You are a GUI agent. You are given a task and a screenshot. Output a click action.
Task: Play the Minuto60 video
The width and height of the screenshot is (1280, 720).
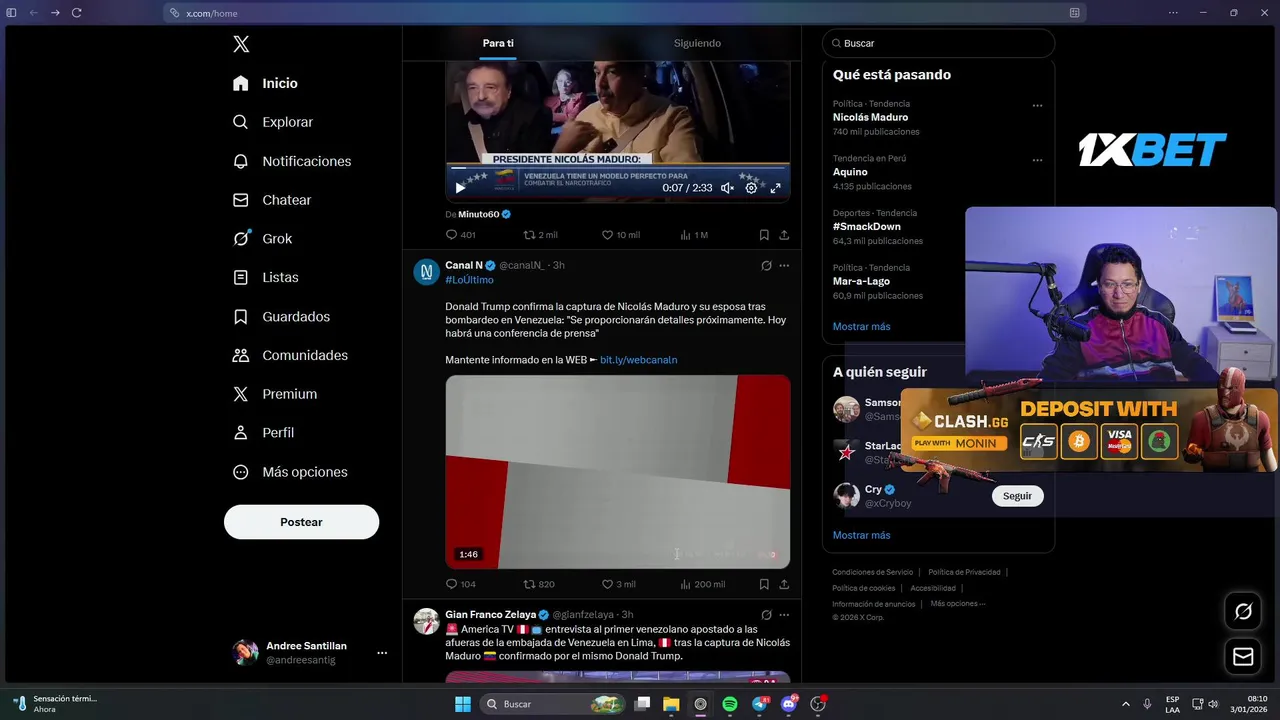(x=460, y=188)
